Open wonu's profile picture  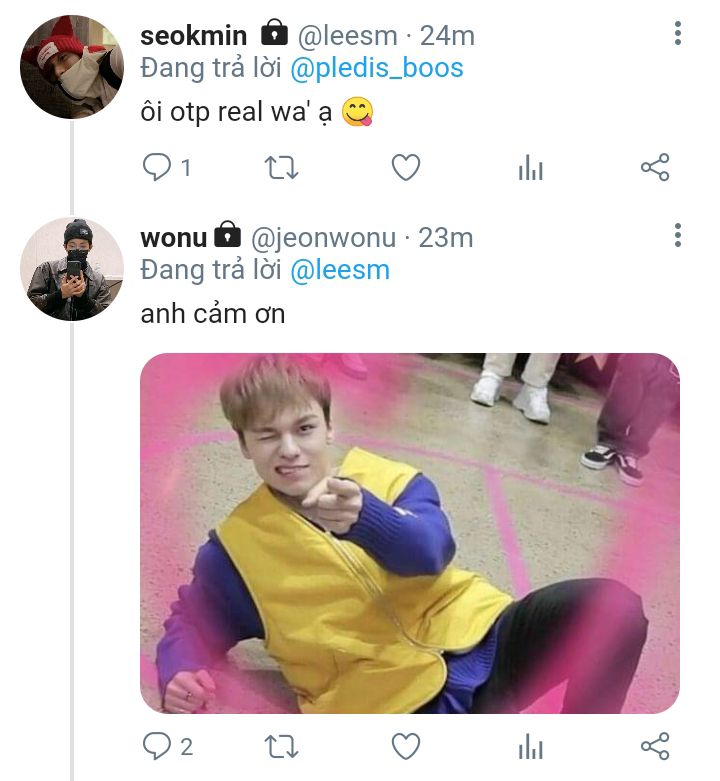coord(70,268)
